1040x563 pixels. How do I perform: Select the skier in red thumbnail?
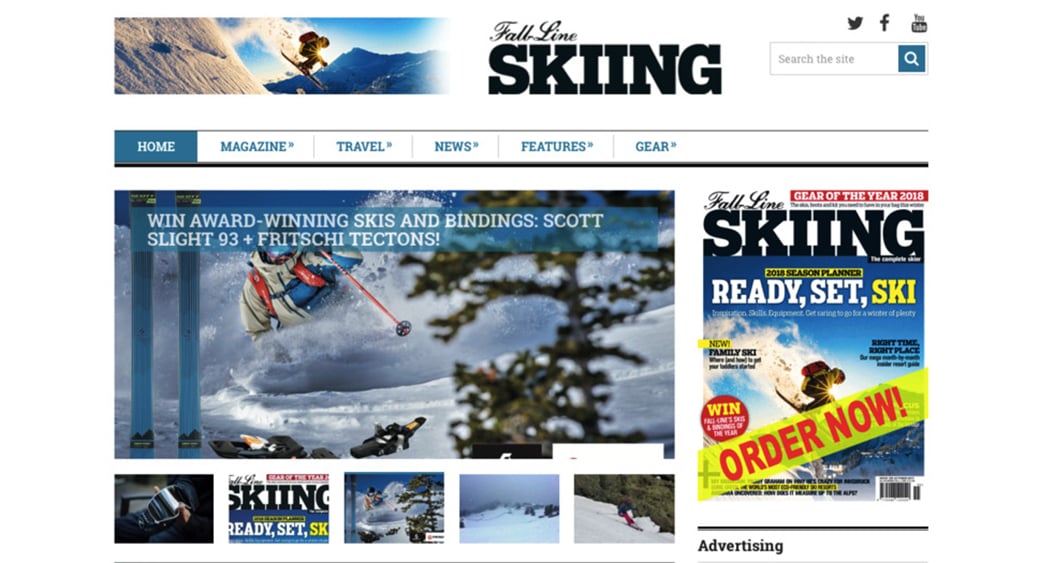(624, 509)
